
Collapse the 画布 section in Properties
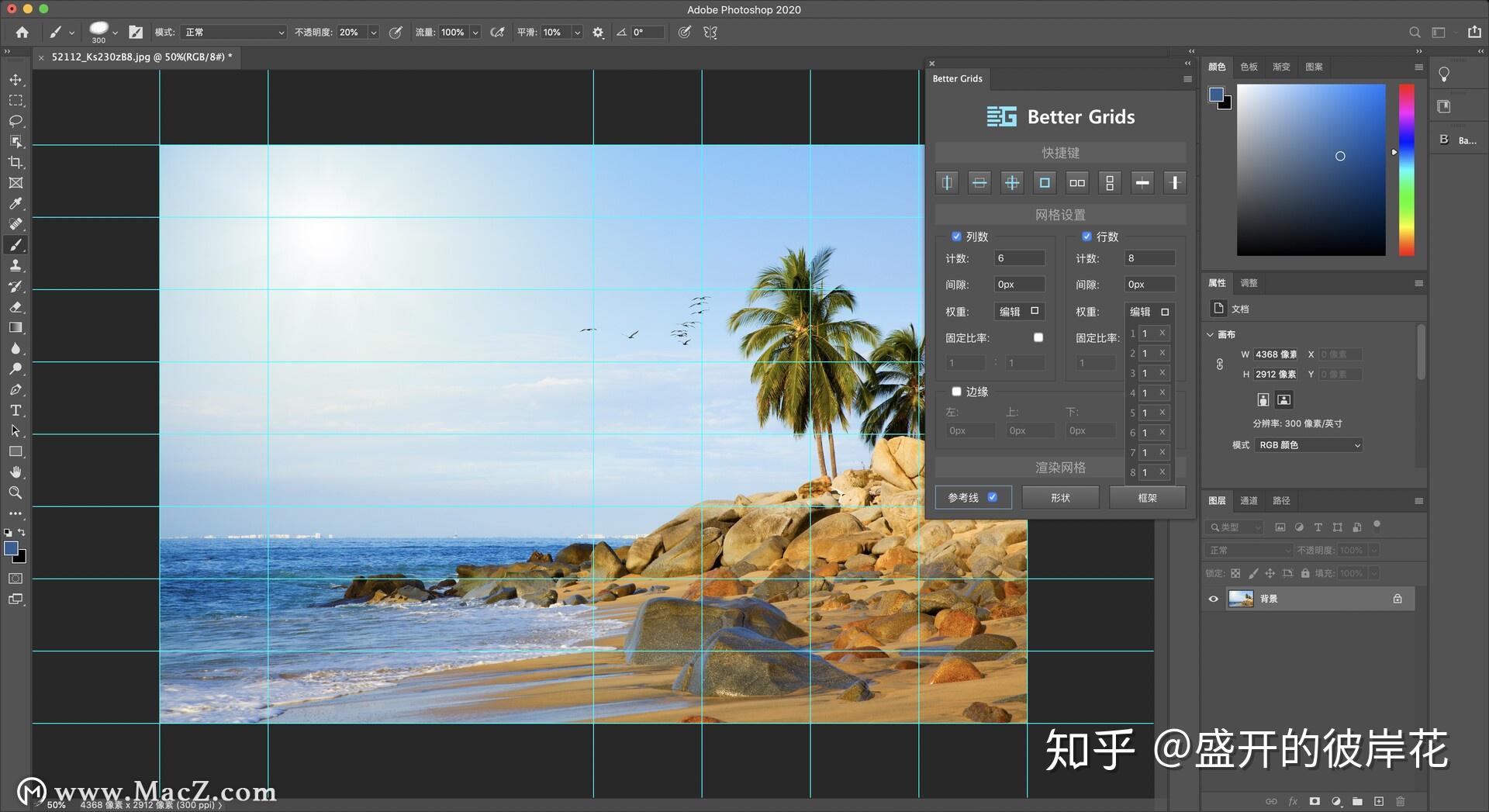[x=1211, y=334]
